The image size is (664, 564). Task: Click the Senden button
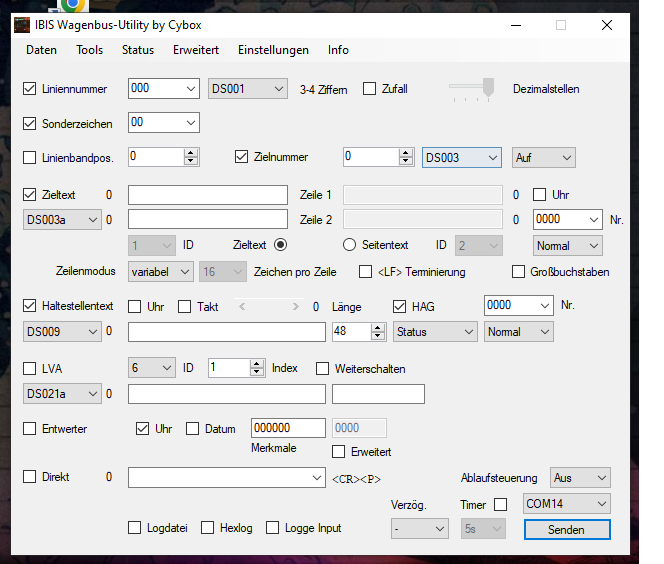tap(567, 530)
